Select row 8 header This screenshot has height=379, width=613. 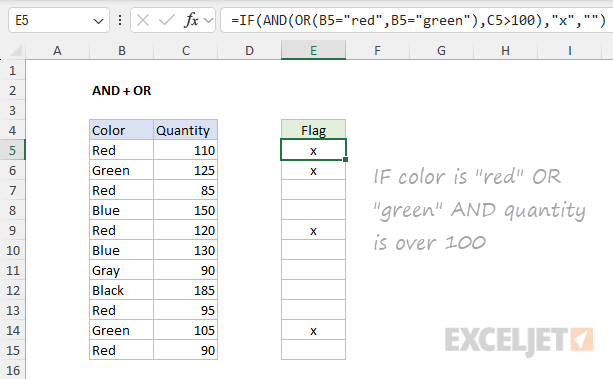click(13, 210)
